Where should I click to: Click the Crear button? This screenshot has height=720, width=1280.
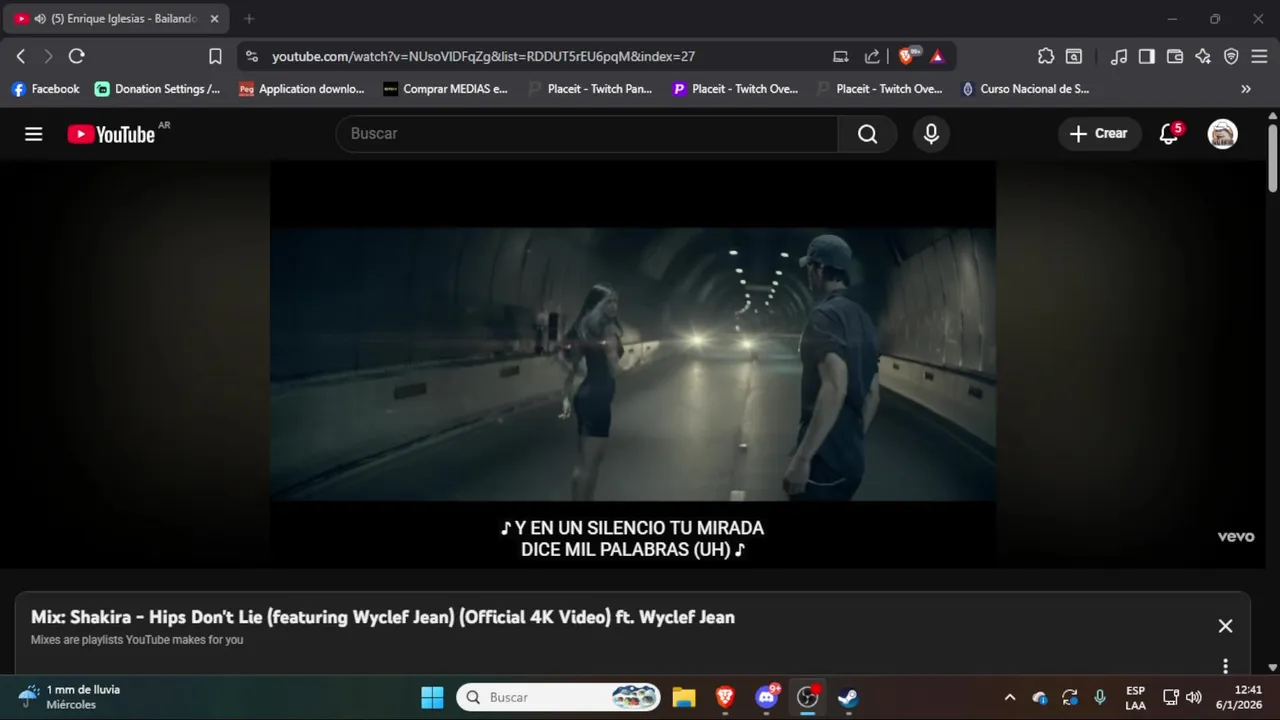[1099, 134]
